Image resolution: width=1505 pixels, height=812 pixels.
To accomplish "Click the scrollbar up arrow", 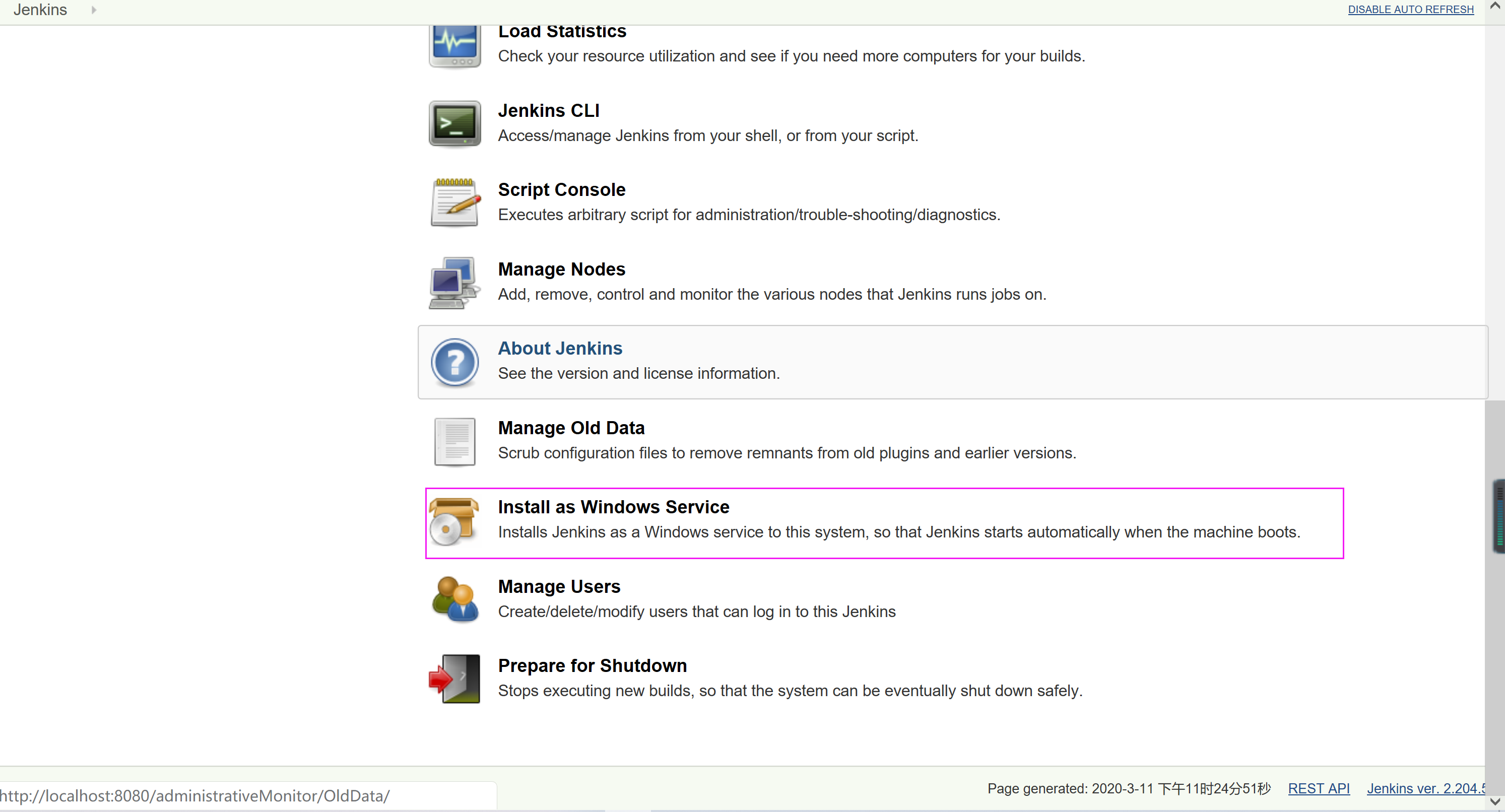I will (1494, 6).
